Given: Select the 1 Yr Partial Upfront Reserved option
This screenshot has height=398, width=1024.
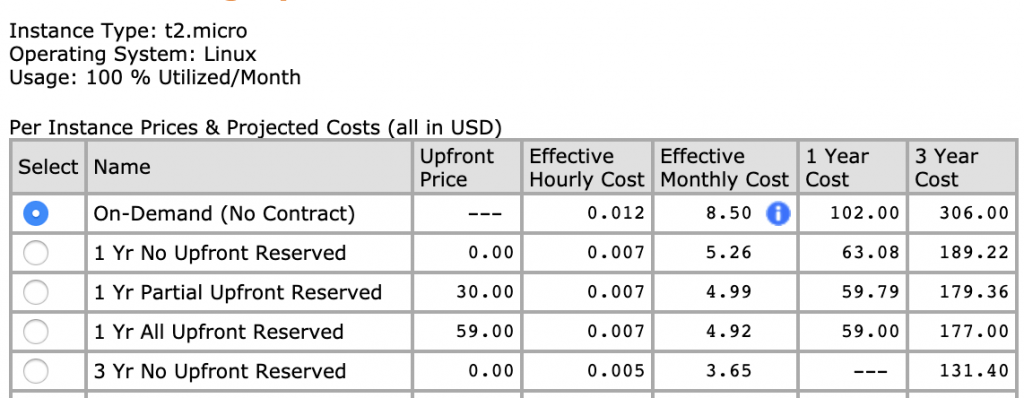Looking at the screenshot, I should coord(35,292).
